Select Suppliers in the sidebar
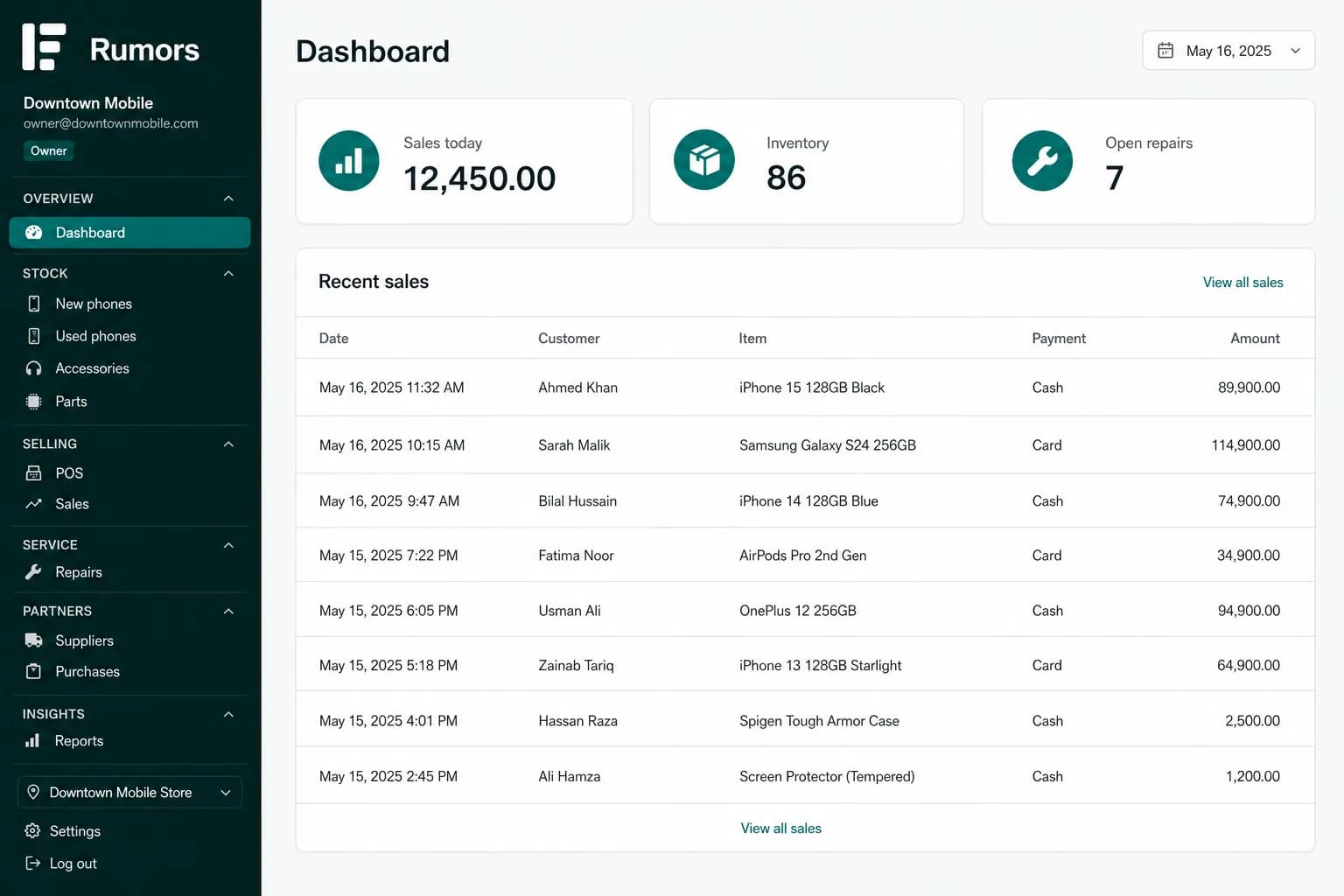1344x896 pixels. (84, 640)
